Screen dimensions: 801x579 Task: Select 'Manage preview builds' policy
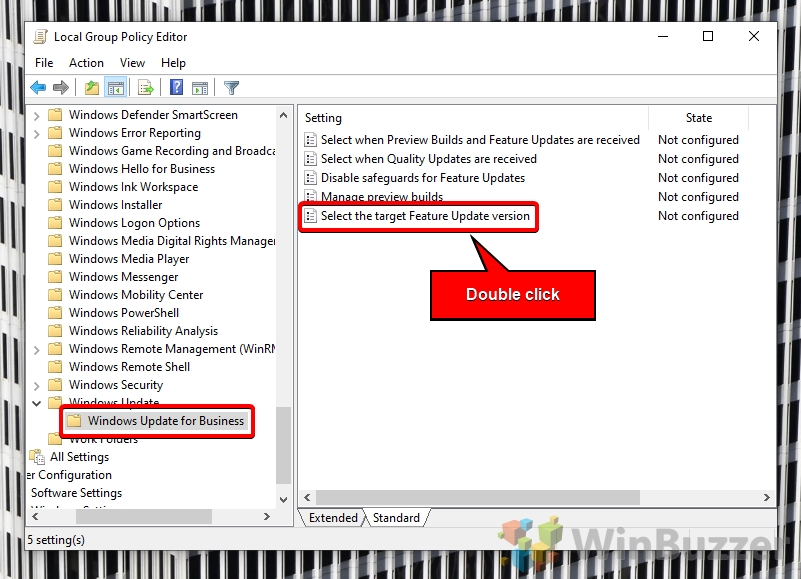382,196
